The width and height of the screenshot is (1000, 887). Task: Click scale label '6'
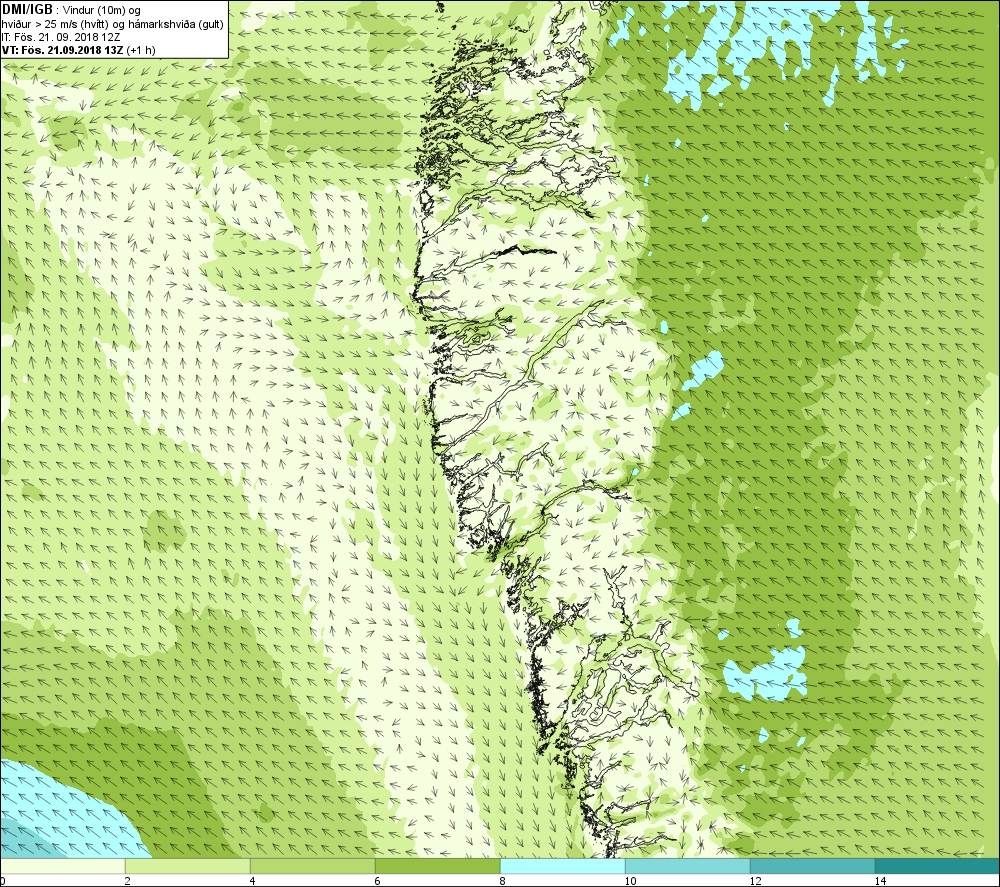[x=378, y=881]
